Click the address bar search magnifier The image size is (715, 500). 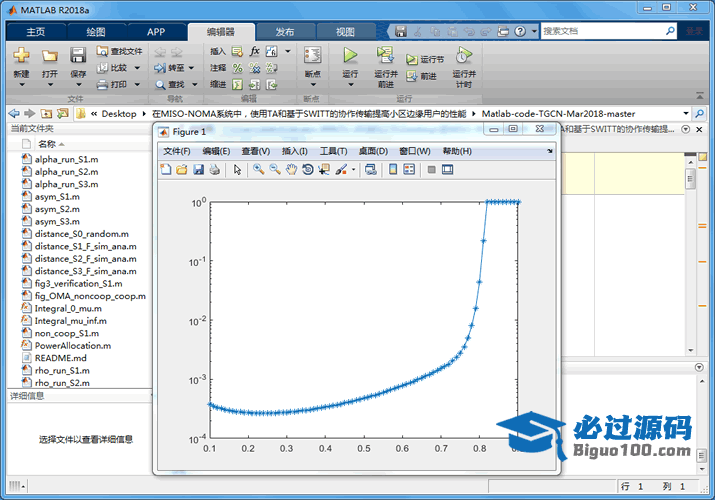699,113
